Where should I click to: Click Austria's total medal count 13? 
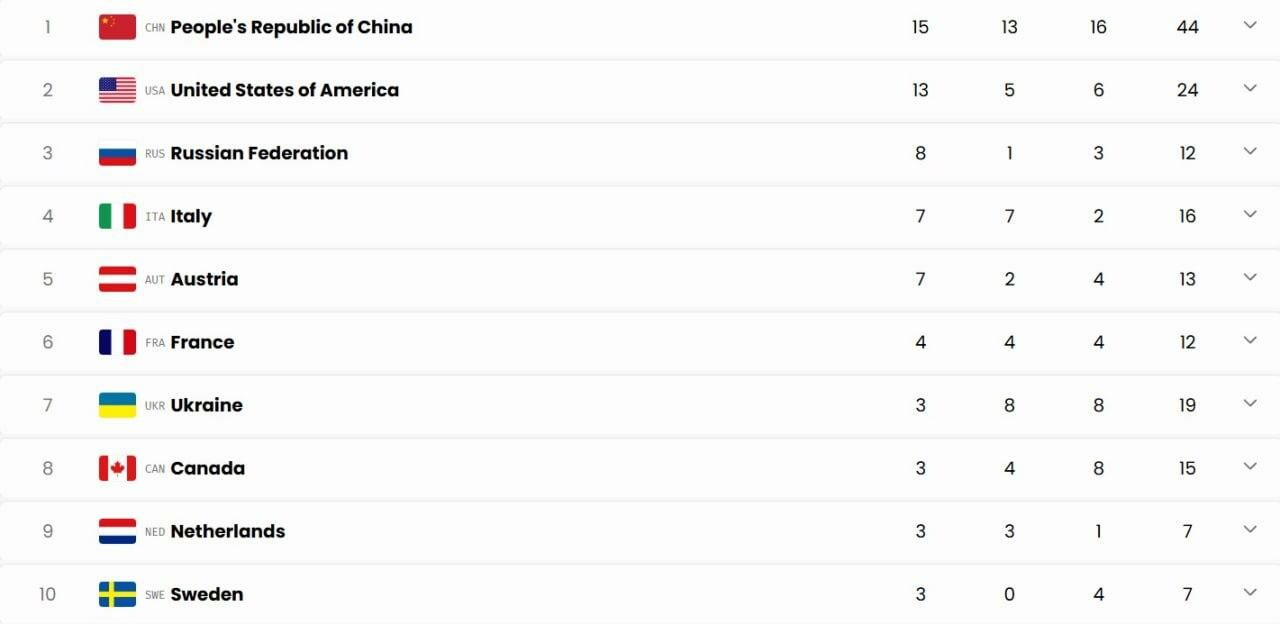pos(1187,279)
